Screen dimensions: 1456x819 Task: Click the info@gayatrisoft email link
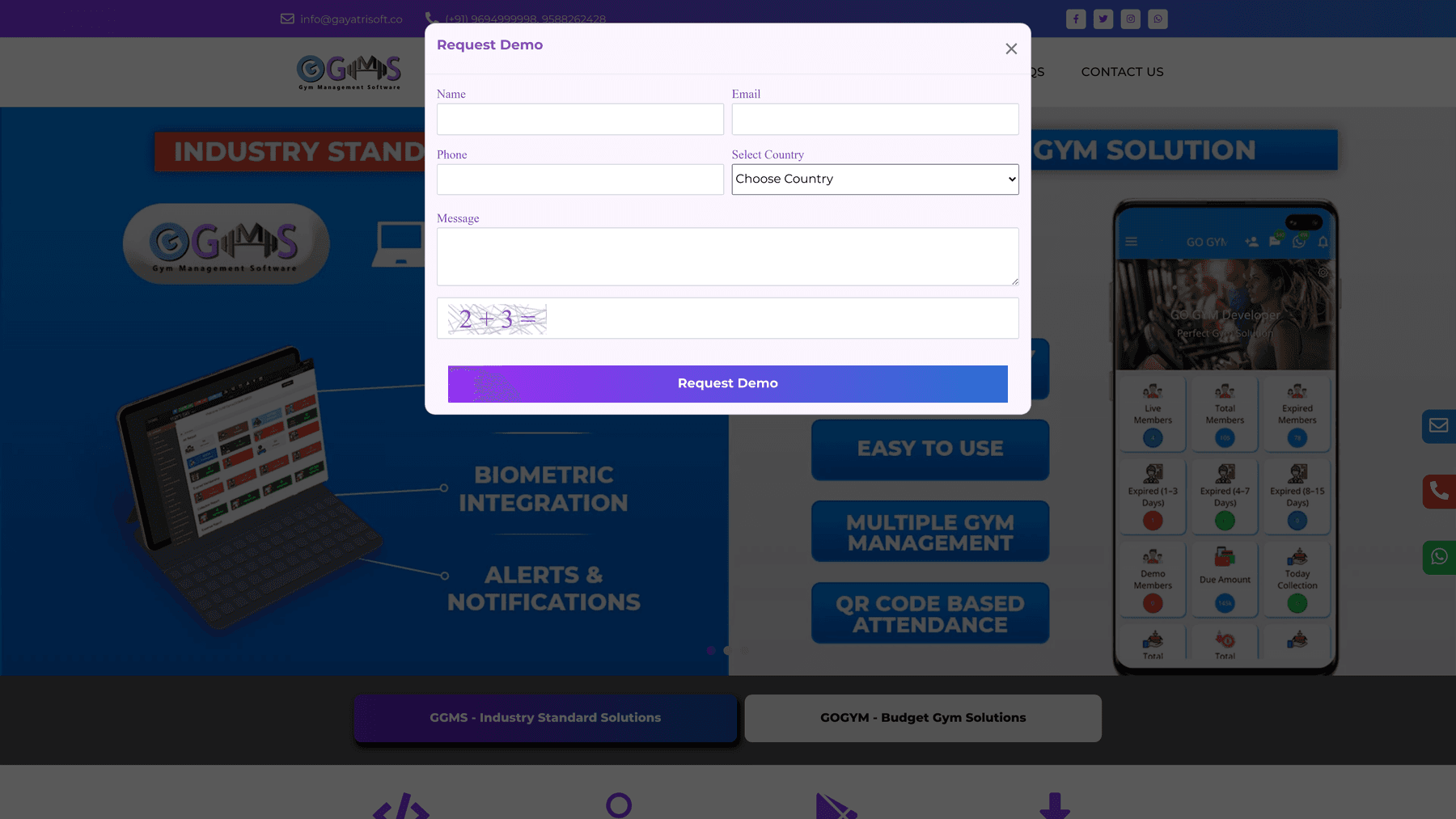click(350, 19)
